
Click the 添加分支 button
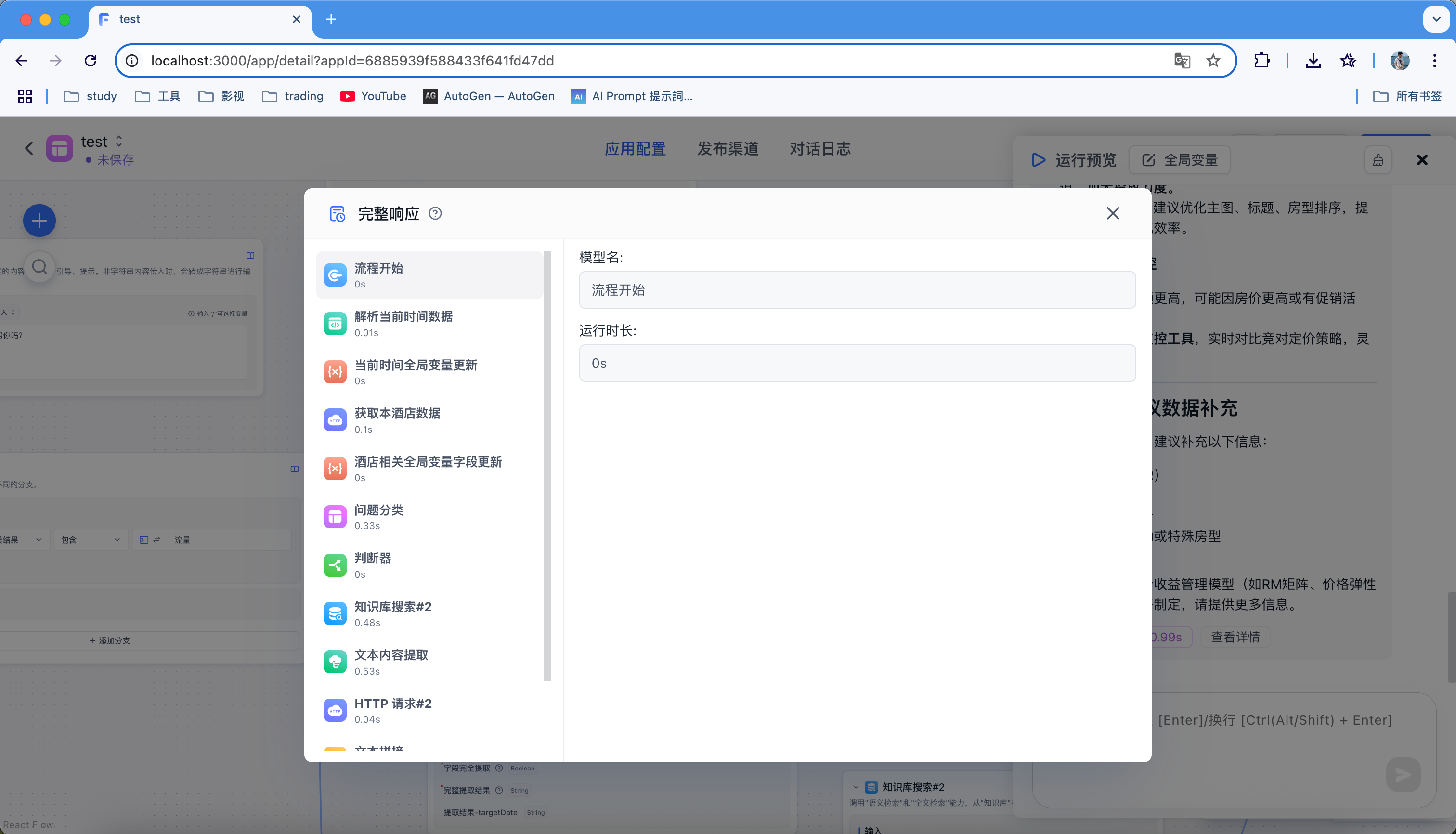pos(110,640)
